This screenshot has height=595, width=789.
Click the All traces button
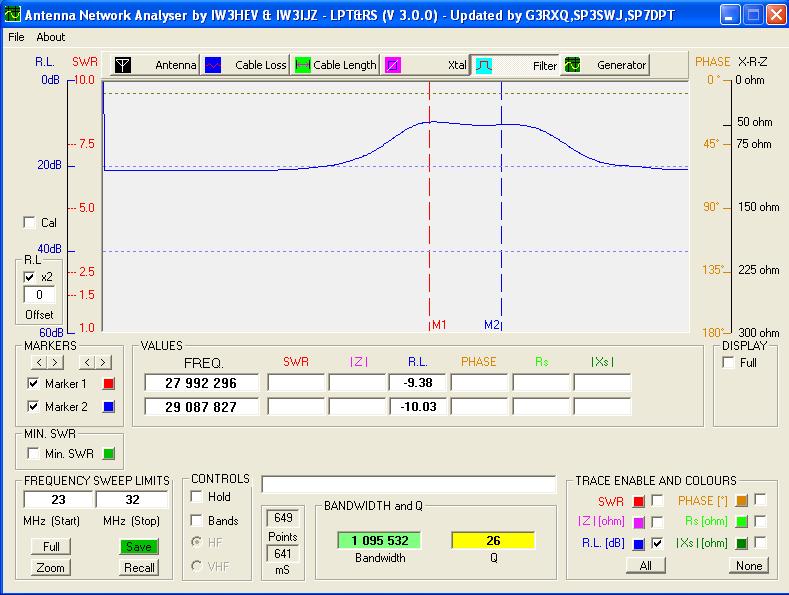coord(645,565)
